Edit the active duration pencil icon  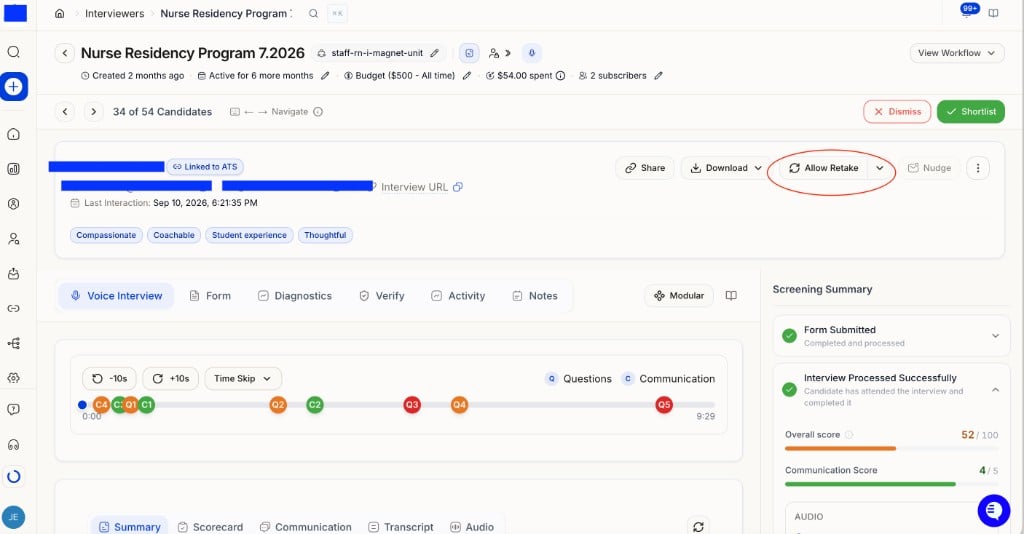(325, 76)
